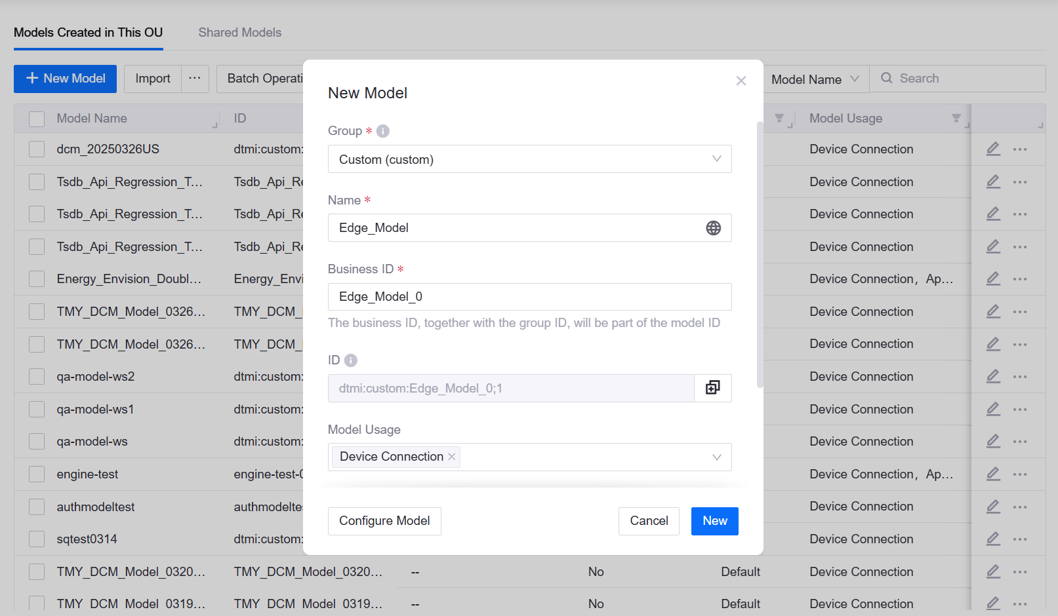Switch to the Shared Models tab
Viewport: 1058px width, 616px height.
pos(239,33)
